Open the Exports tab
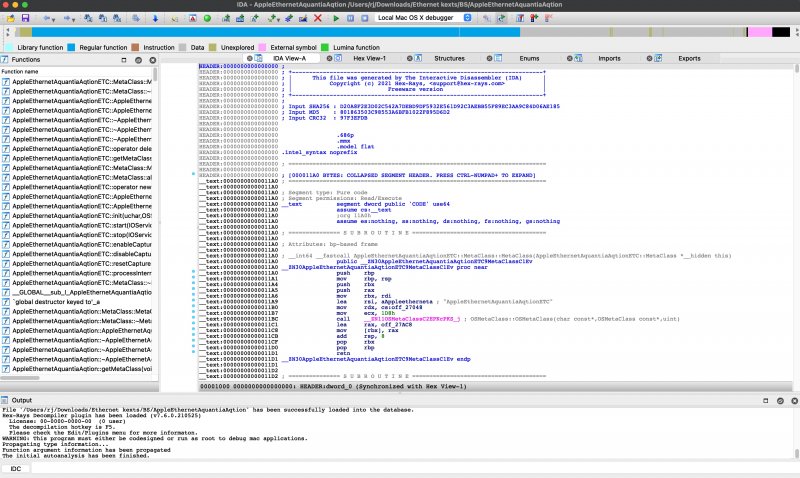The width and height of the screenshot is (800, 478). point(689,59)
